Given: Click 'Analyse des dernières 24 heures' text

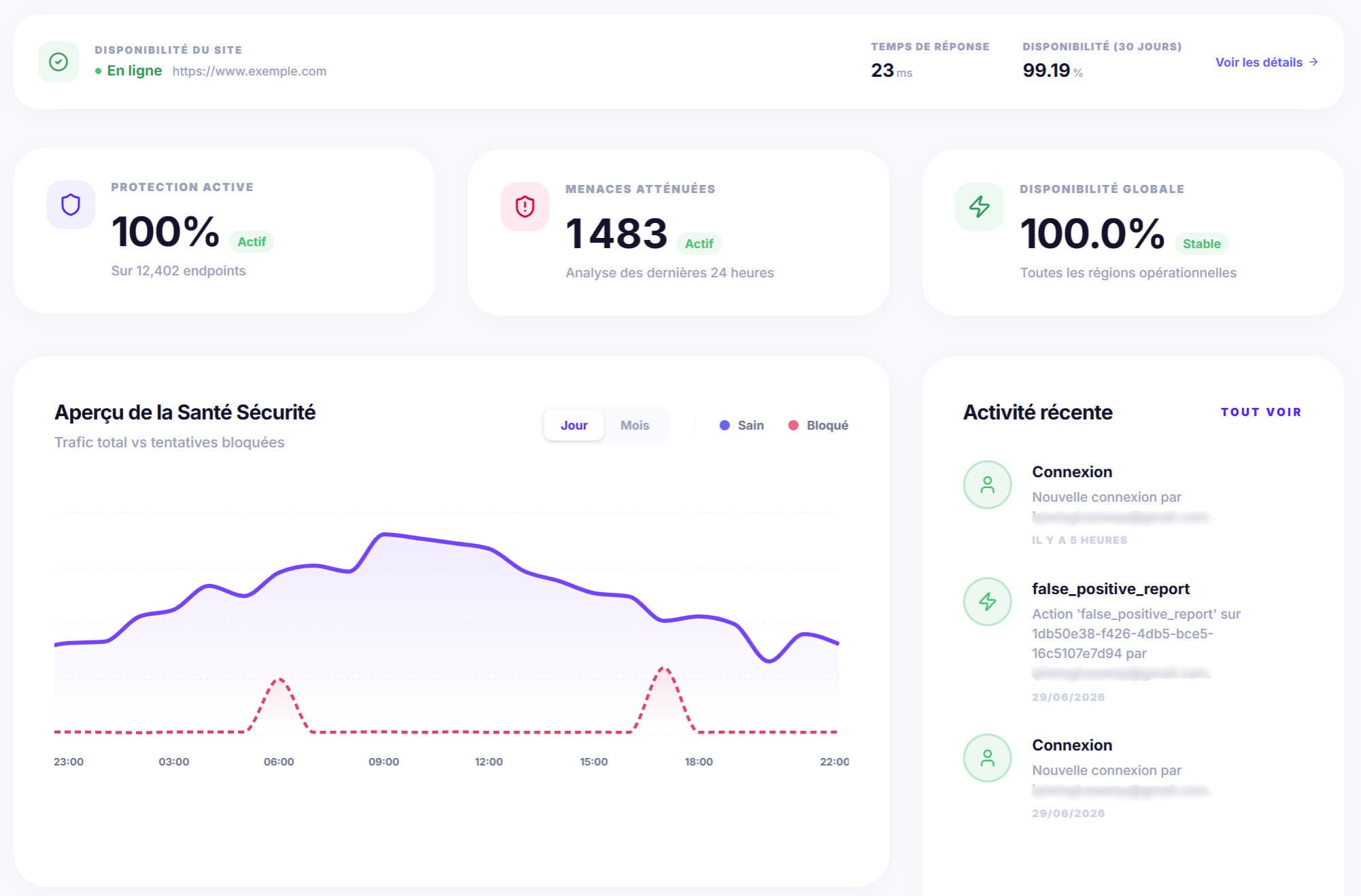Looking at the screenshot, I should point(670,273).
